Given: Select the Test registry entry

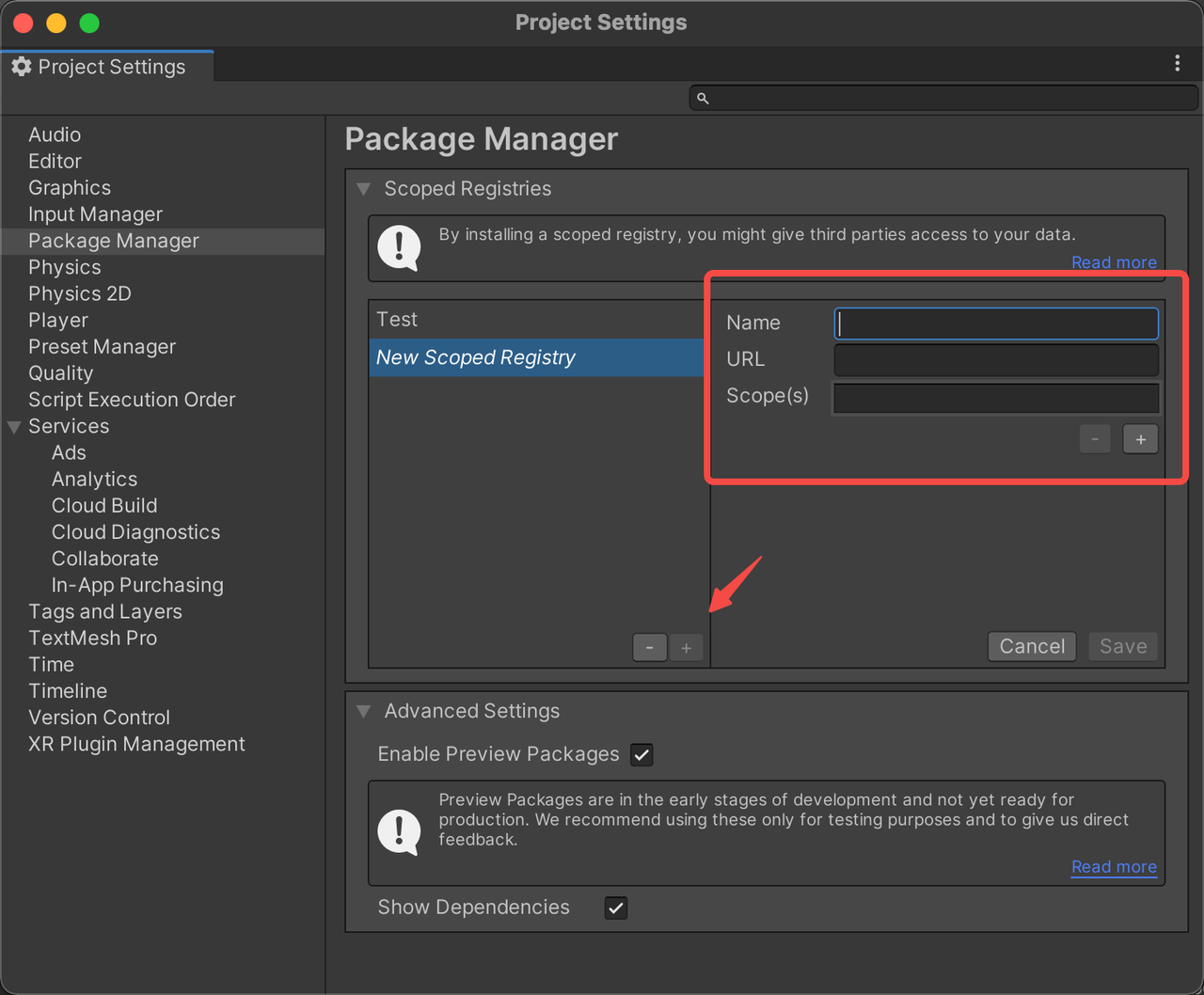Looking at the screenshot, I should (537, 320).
